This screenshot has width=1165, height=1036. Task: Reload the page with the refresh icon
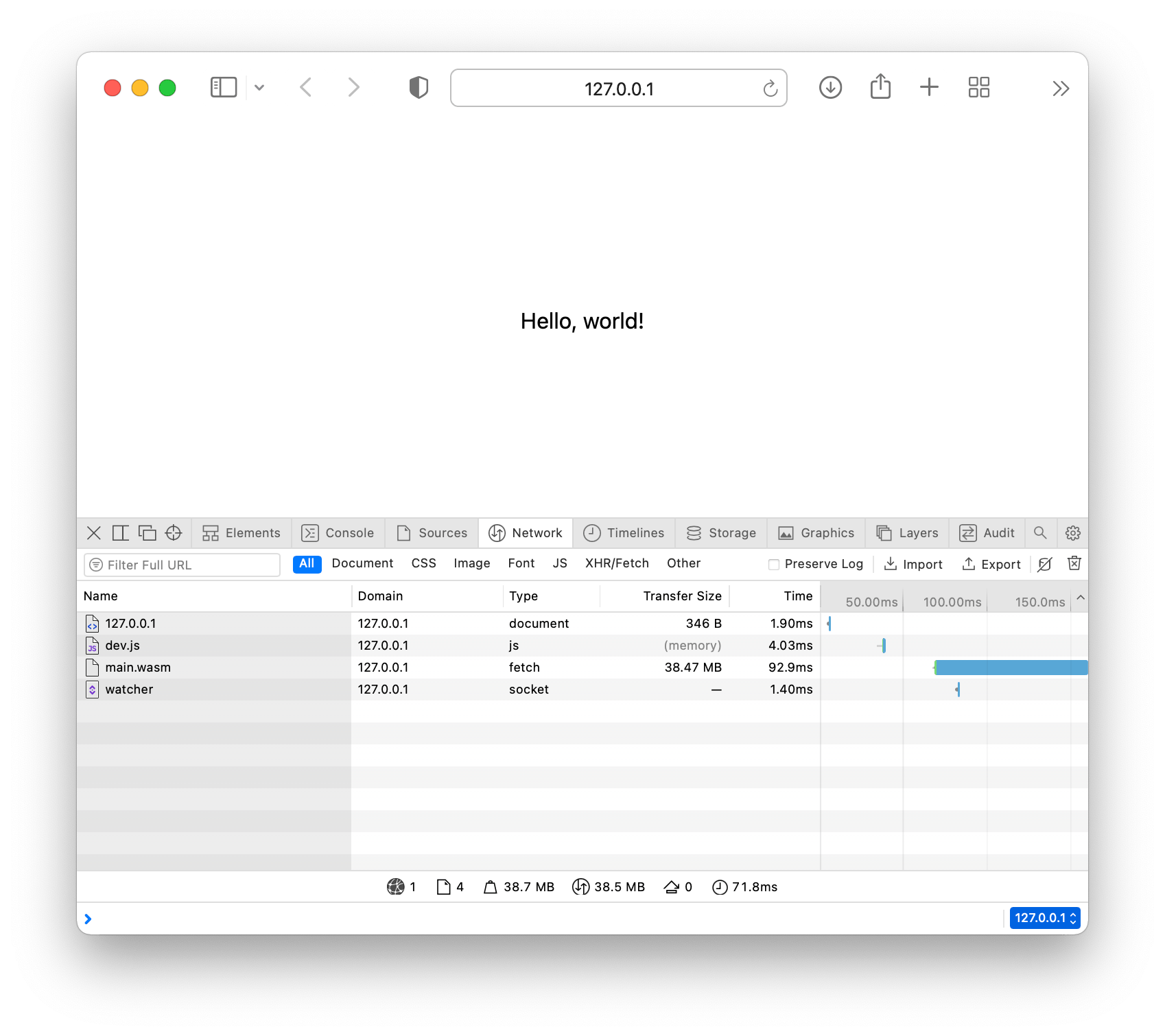770,88
